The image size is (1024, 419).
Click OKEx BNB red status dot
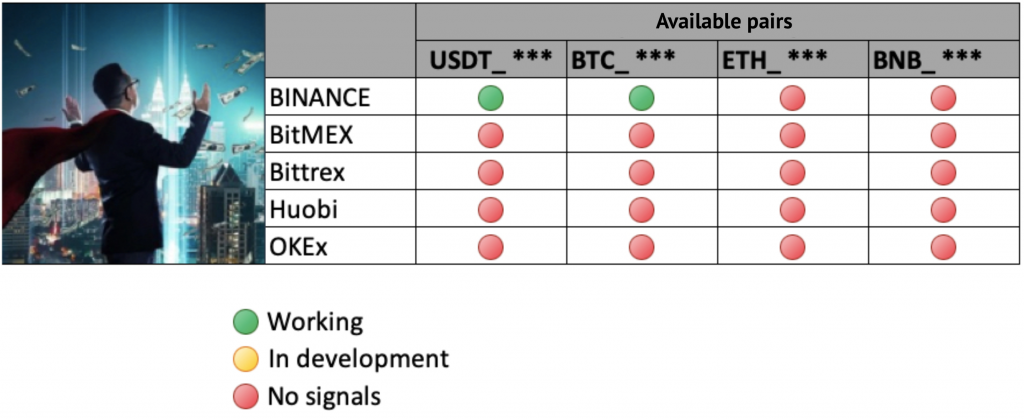click(943, 246)
